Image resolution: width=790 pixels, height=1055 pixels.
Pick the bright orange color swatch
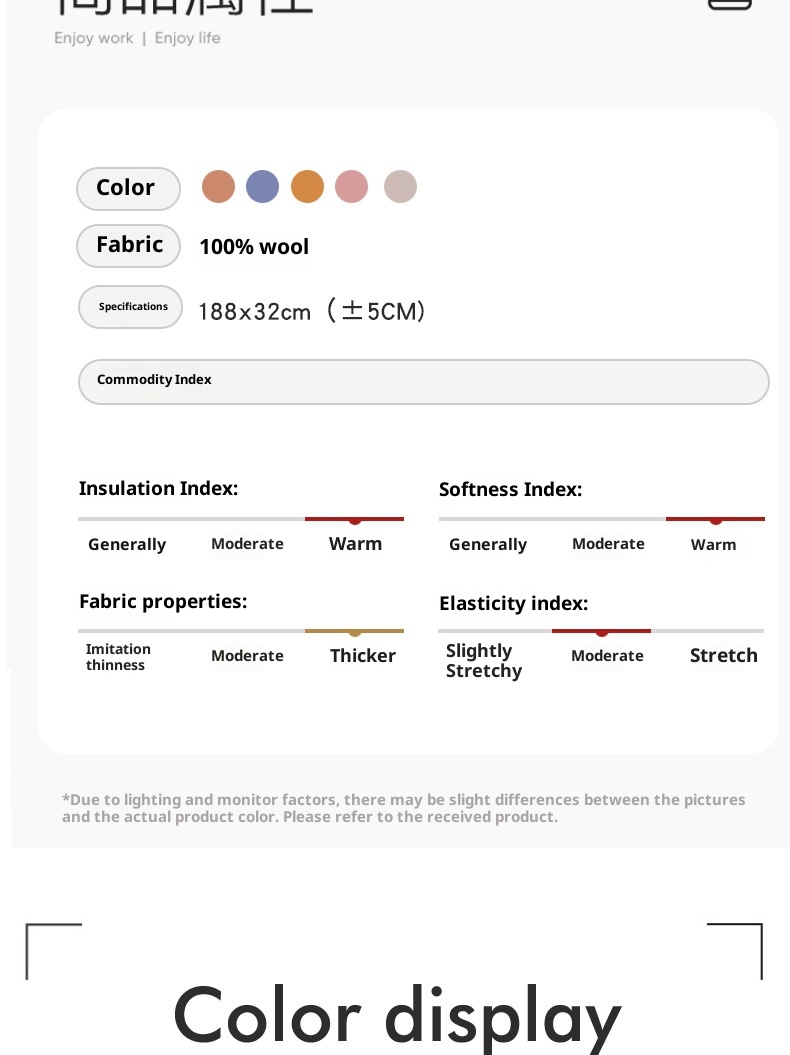(x=307, y=187)
